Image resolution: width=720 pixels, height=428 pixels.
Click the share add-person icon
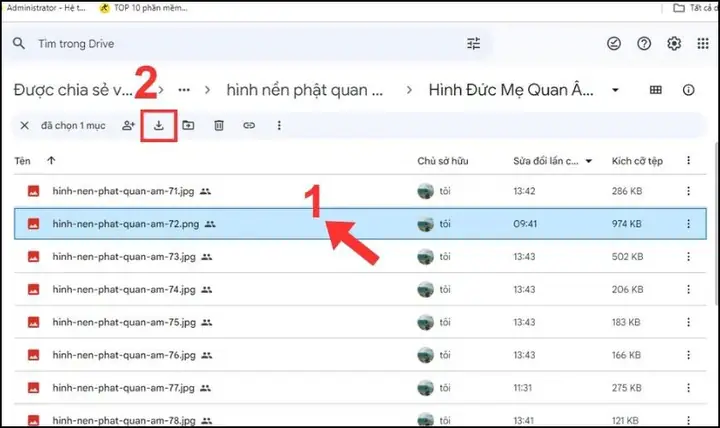[x=129, y=125]
